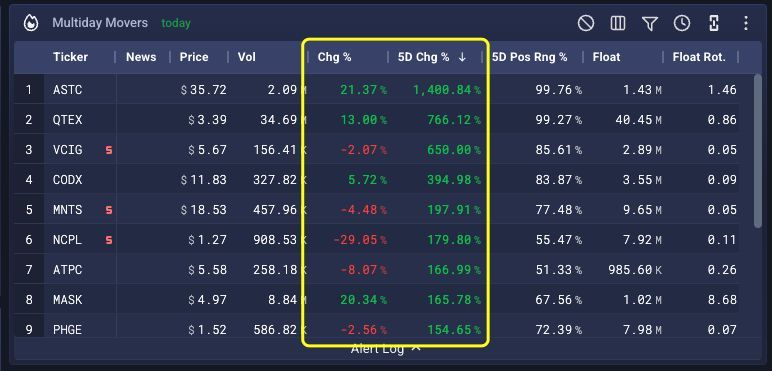Click row number 1 cell
This screenshot has width=772, height=371.
point(29,90)
